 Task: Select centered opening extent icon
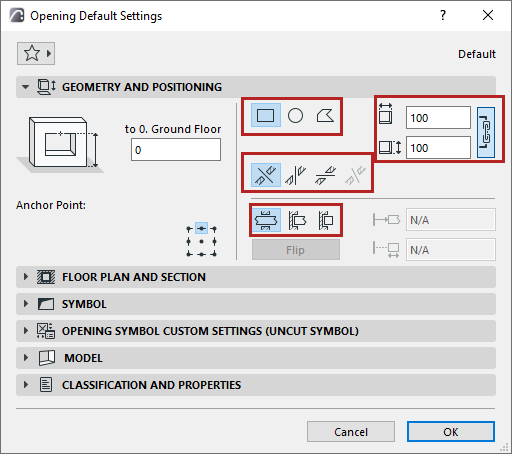266,220
